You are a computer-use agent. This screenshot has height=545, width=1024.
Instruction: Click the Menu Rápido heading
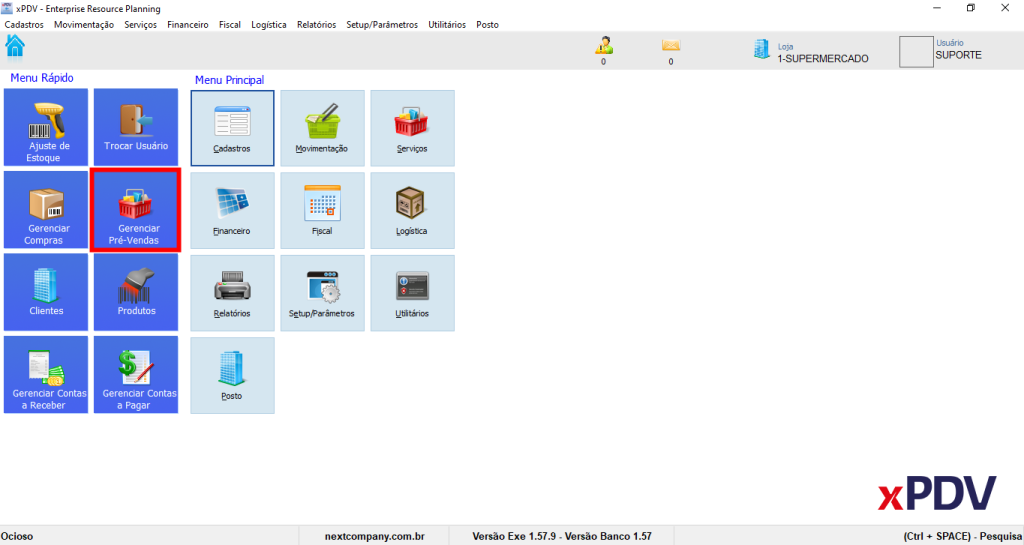42,78
